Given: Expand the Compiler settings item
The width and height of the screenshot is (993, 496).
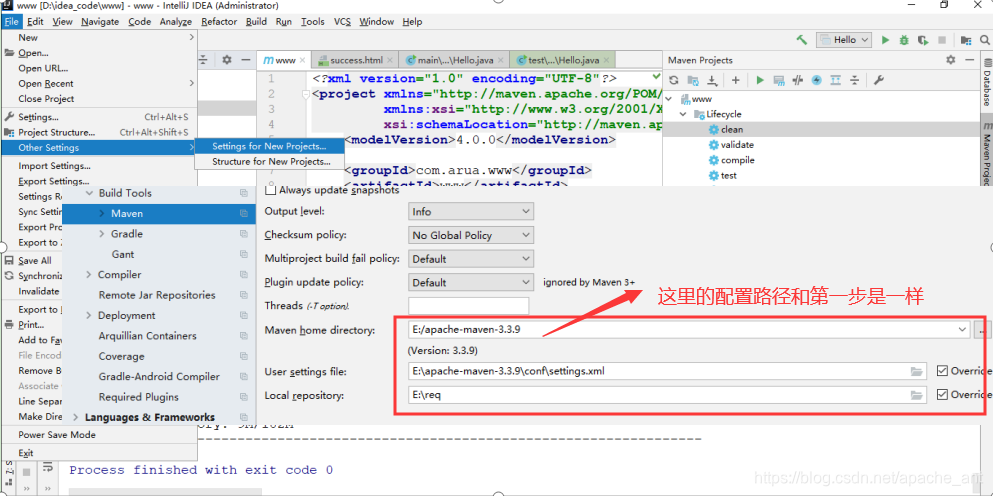Looking at the screenshot, I should coord(89,275).
